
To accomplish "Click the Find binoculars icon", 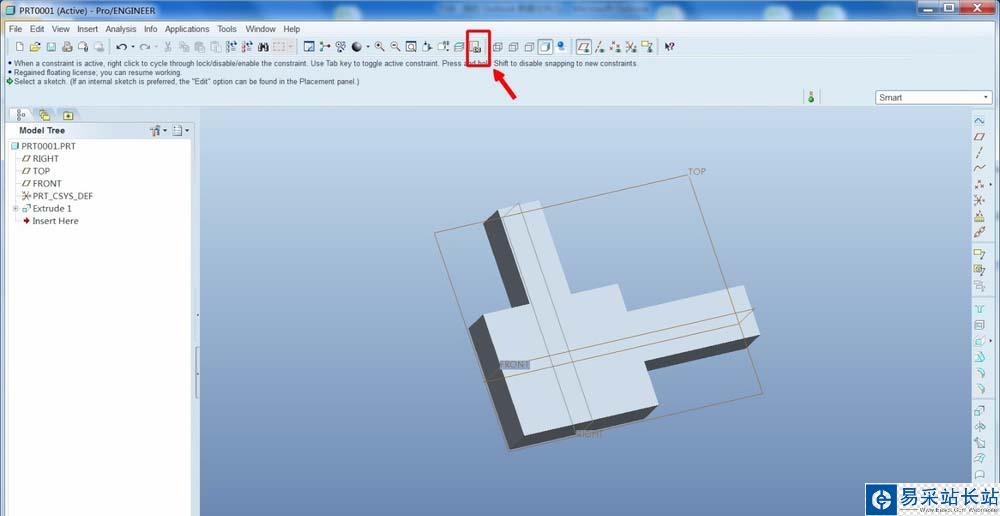I will 263,47.
